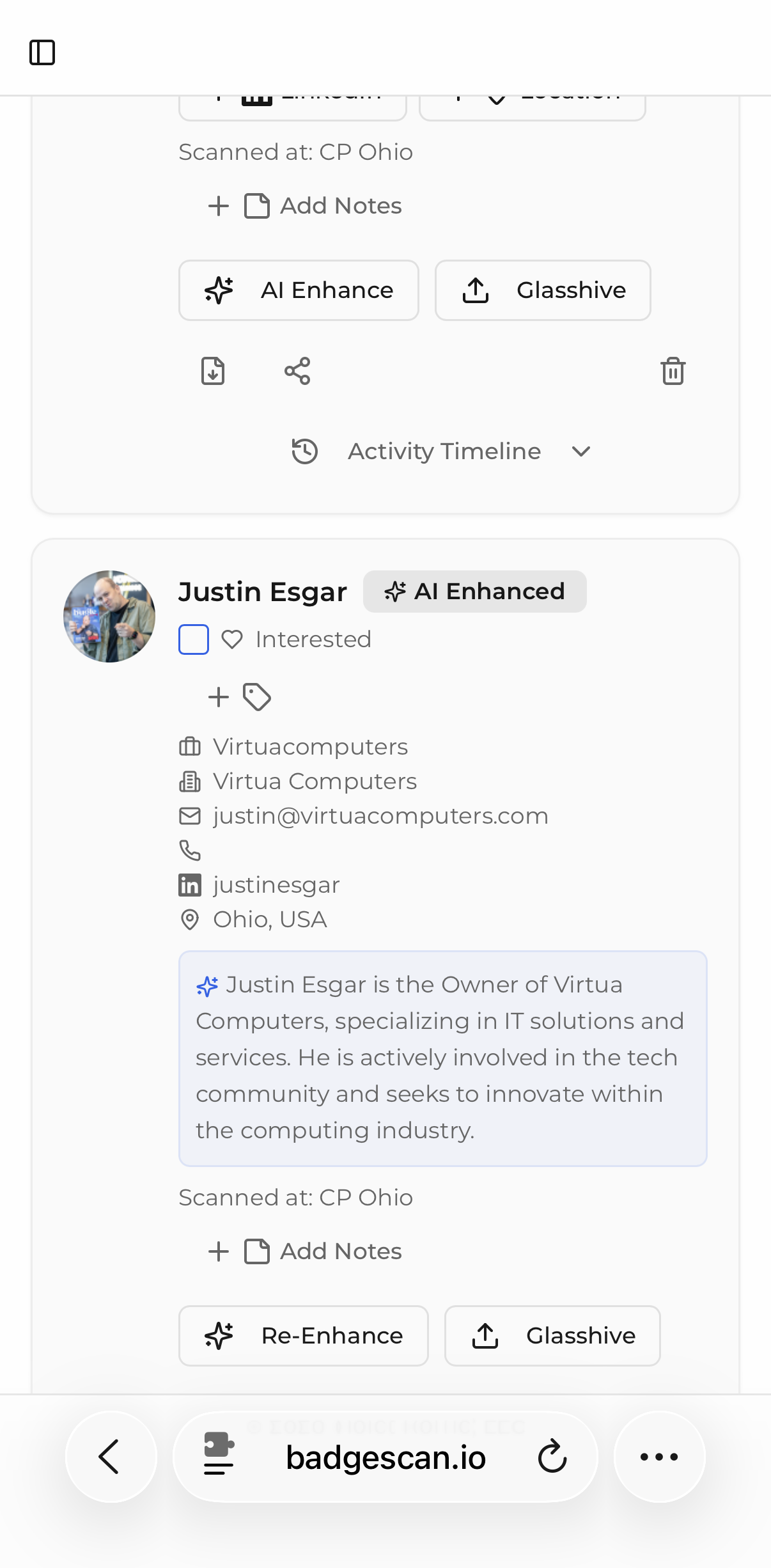The image size is (771, 1568).
Task: Delete contact with trash icon
Action: (673, 371)
